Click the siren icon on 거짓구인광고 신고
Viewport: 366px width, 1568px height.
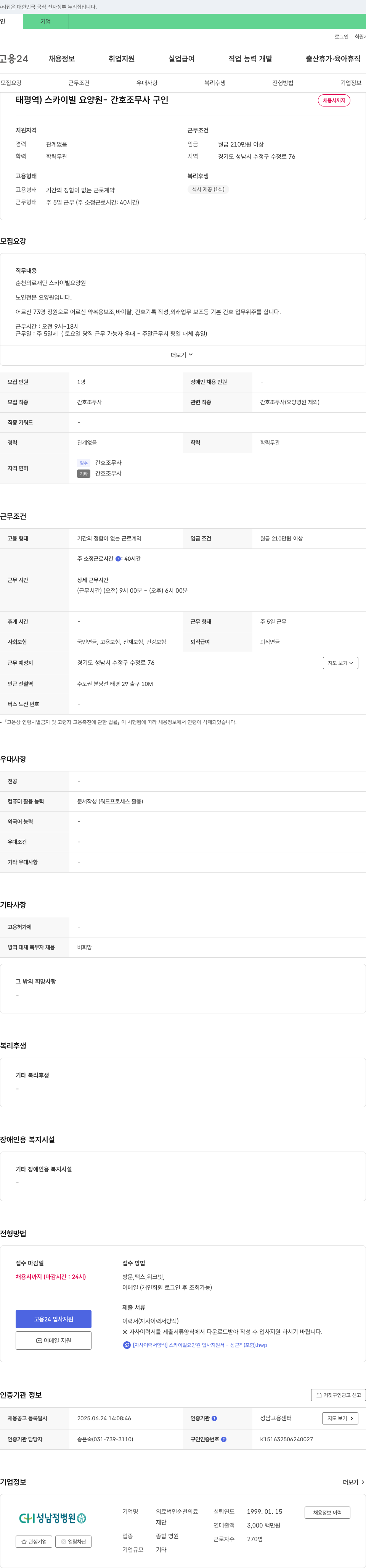click(x=319, y=1395)
